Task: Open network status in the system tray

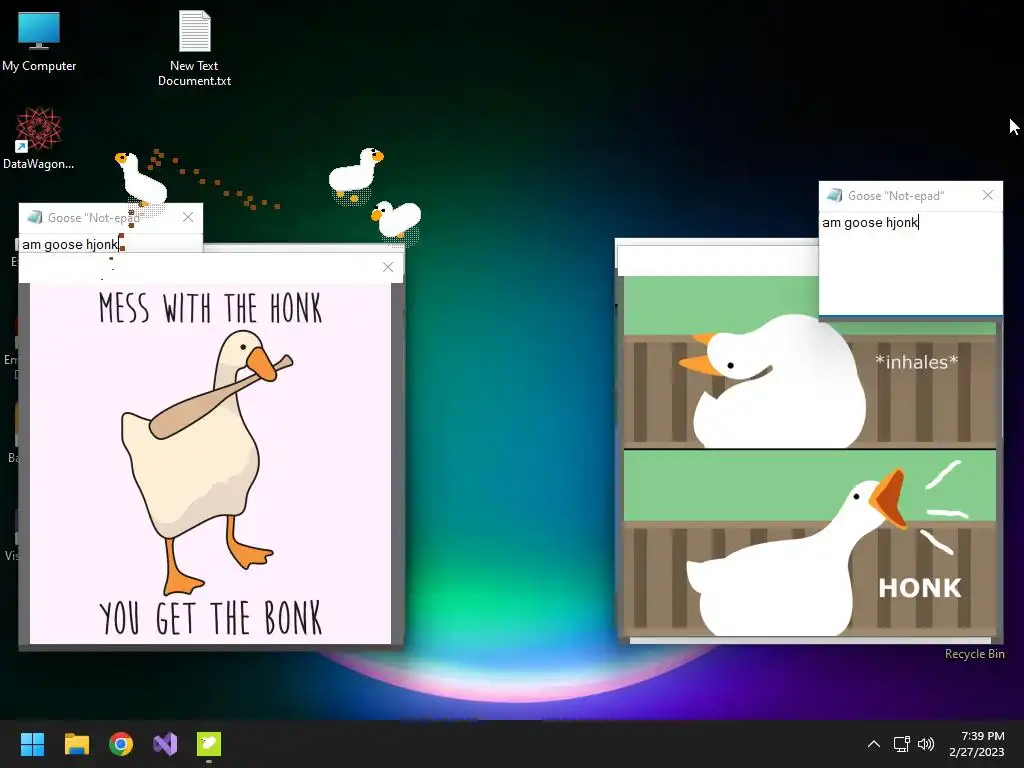Action: (x=902, y=744)
